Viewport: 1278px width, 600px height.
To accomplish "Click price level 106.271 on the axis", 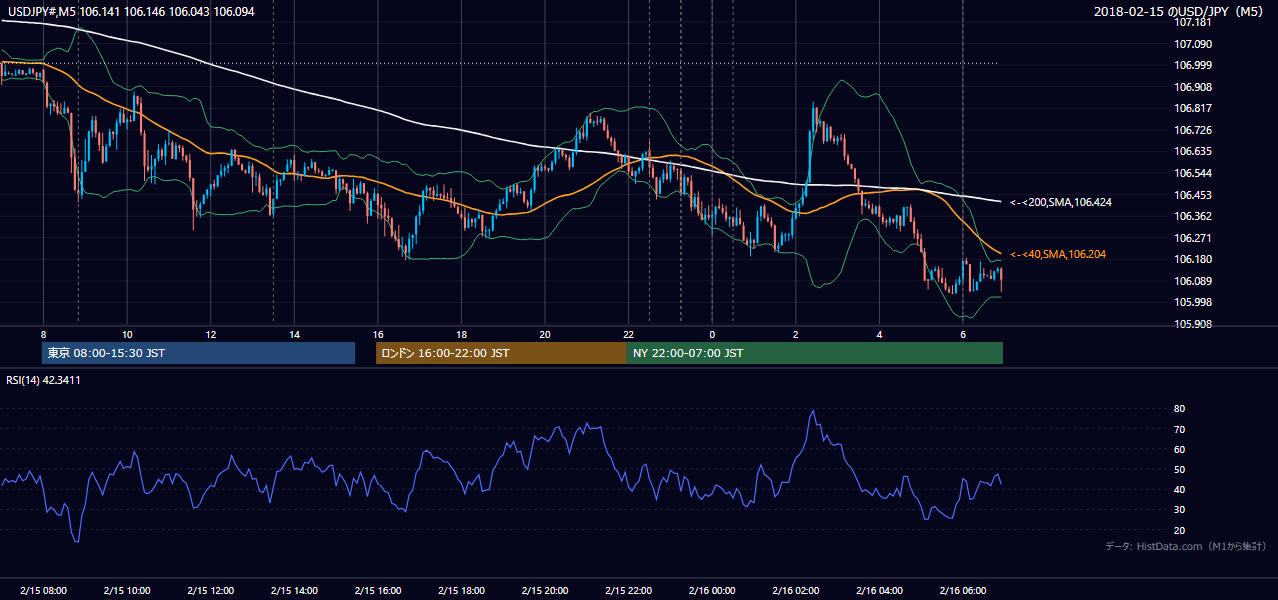I will [1192, 238].
